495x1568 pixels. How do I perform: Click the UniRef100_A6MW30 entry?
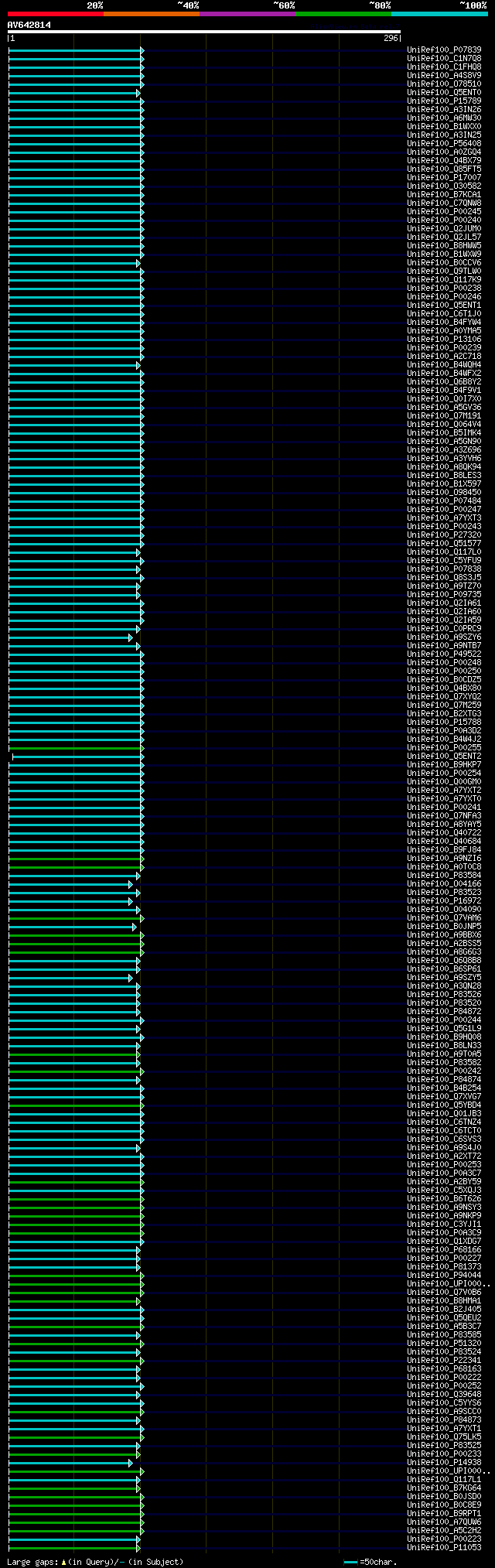pyautogui.click(x=444, y=118)
